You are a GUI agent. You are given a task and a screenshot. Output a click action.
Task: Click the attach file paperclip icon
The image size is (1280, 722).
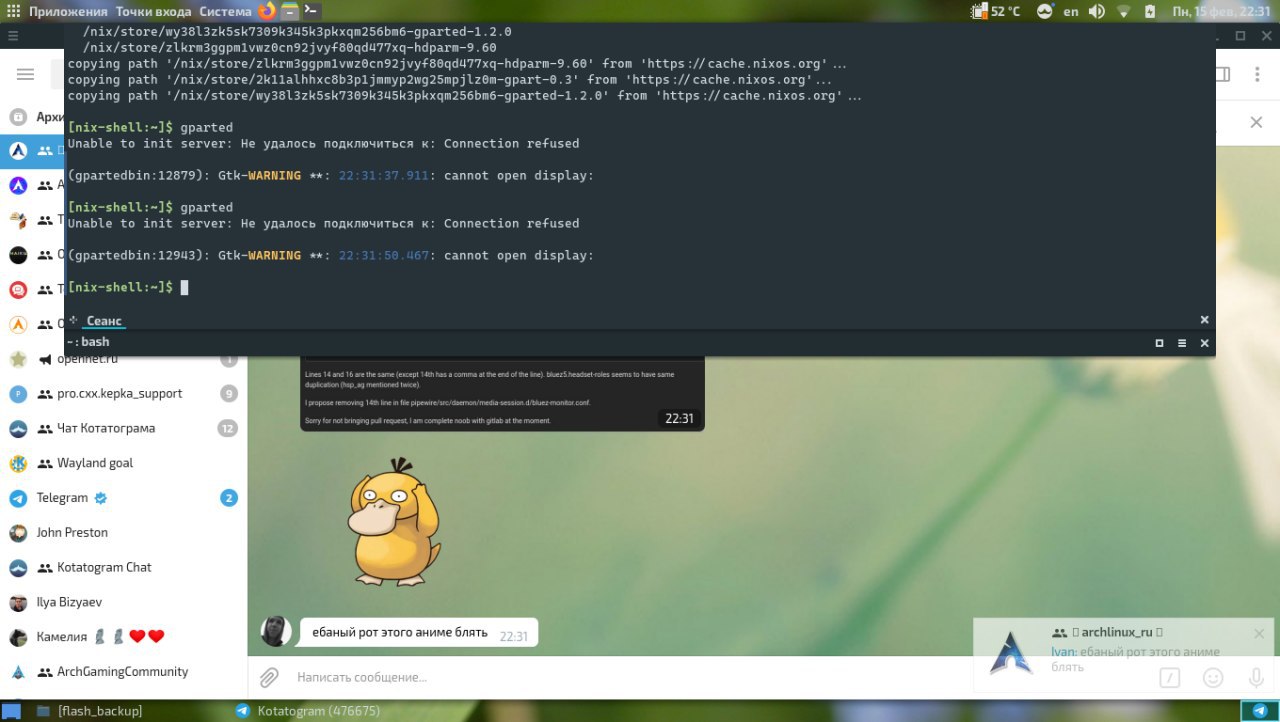coord(268,677)
